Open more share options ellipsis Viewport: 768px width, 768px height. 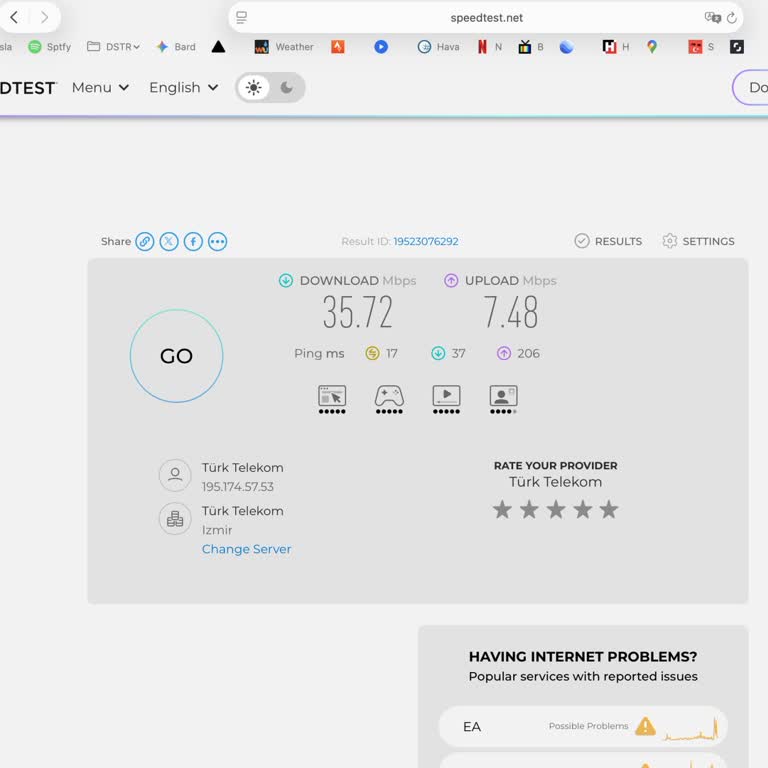point(217,241)
